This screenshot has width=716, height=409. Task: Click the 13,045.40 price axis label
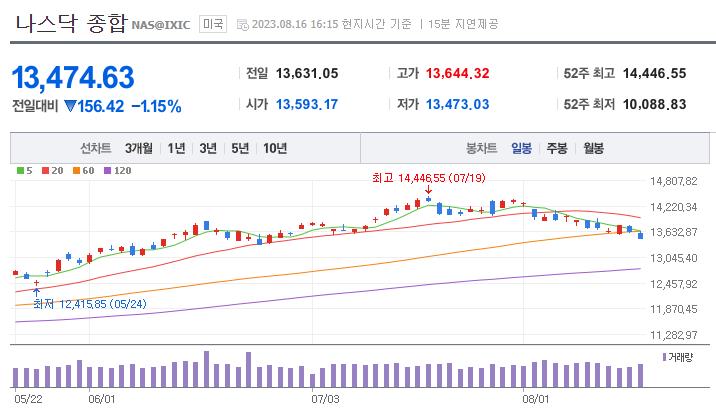(x=674, y=258)
